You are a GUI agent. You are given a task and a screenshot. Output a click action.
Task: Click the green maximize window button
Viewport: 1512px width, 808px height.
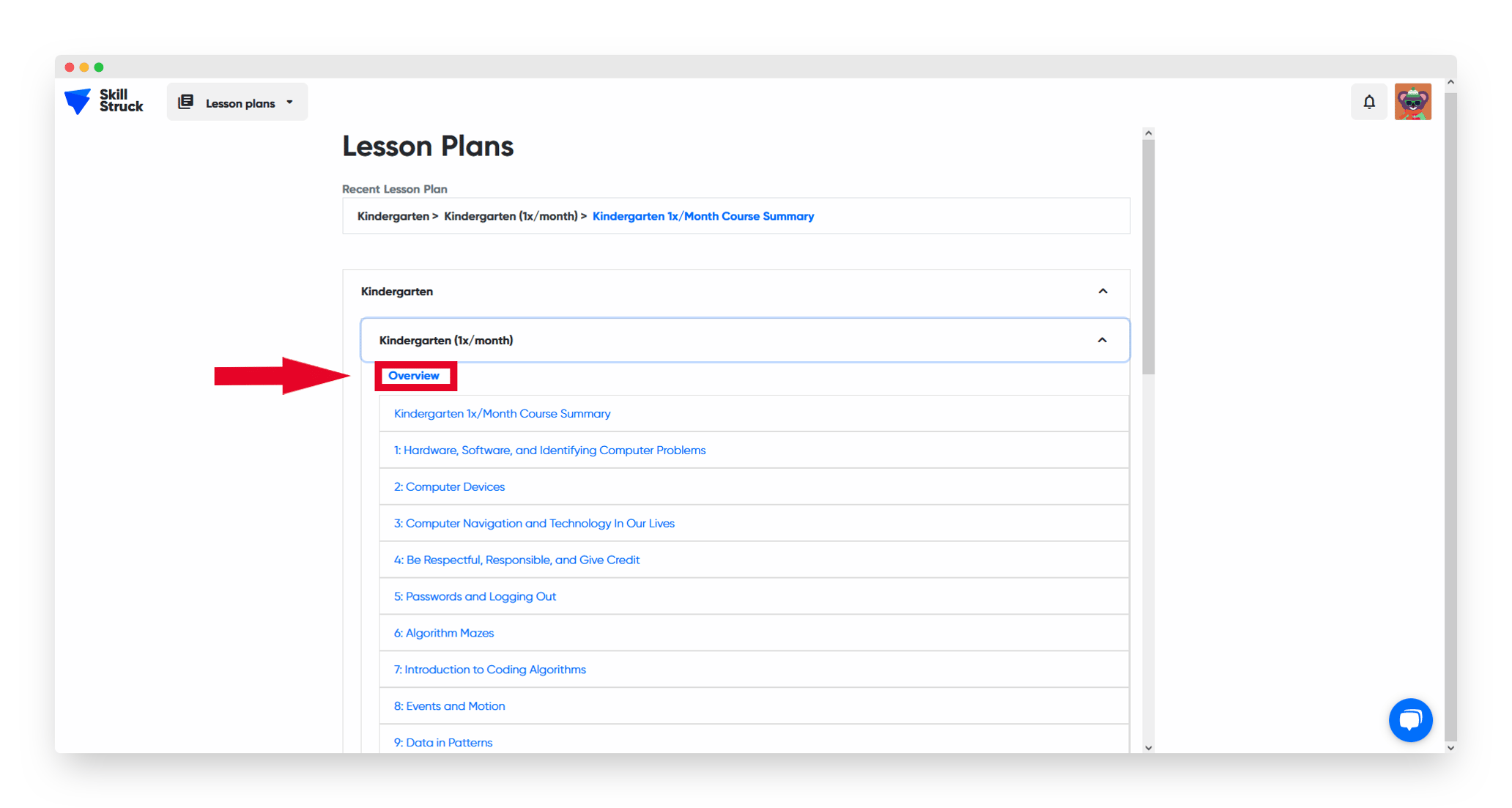pos(97,67)
